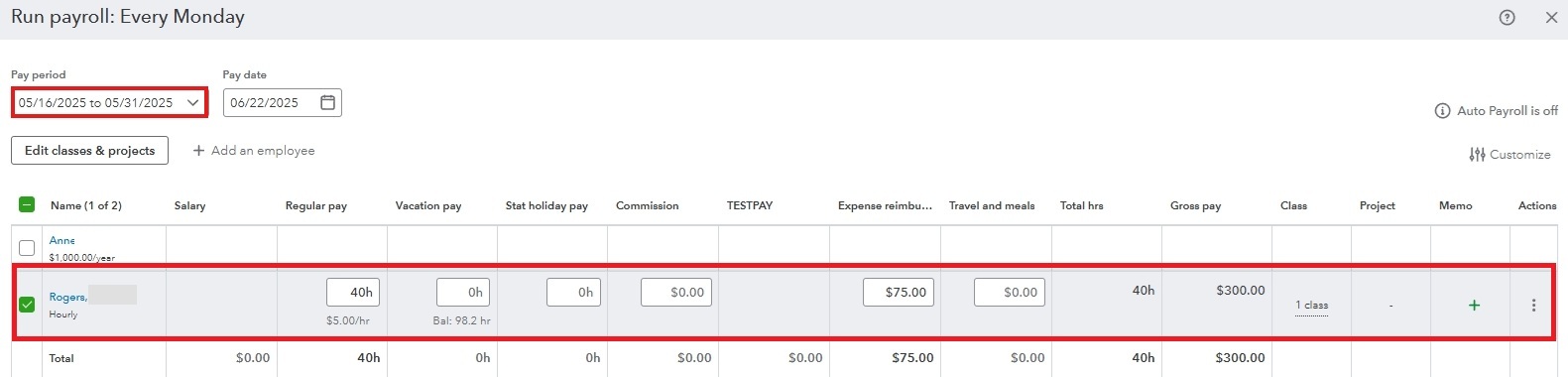1568x377 pixels.
Task: Click the plus icon for Add an employee
Action: [x=198, y=150]
